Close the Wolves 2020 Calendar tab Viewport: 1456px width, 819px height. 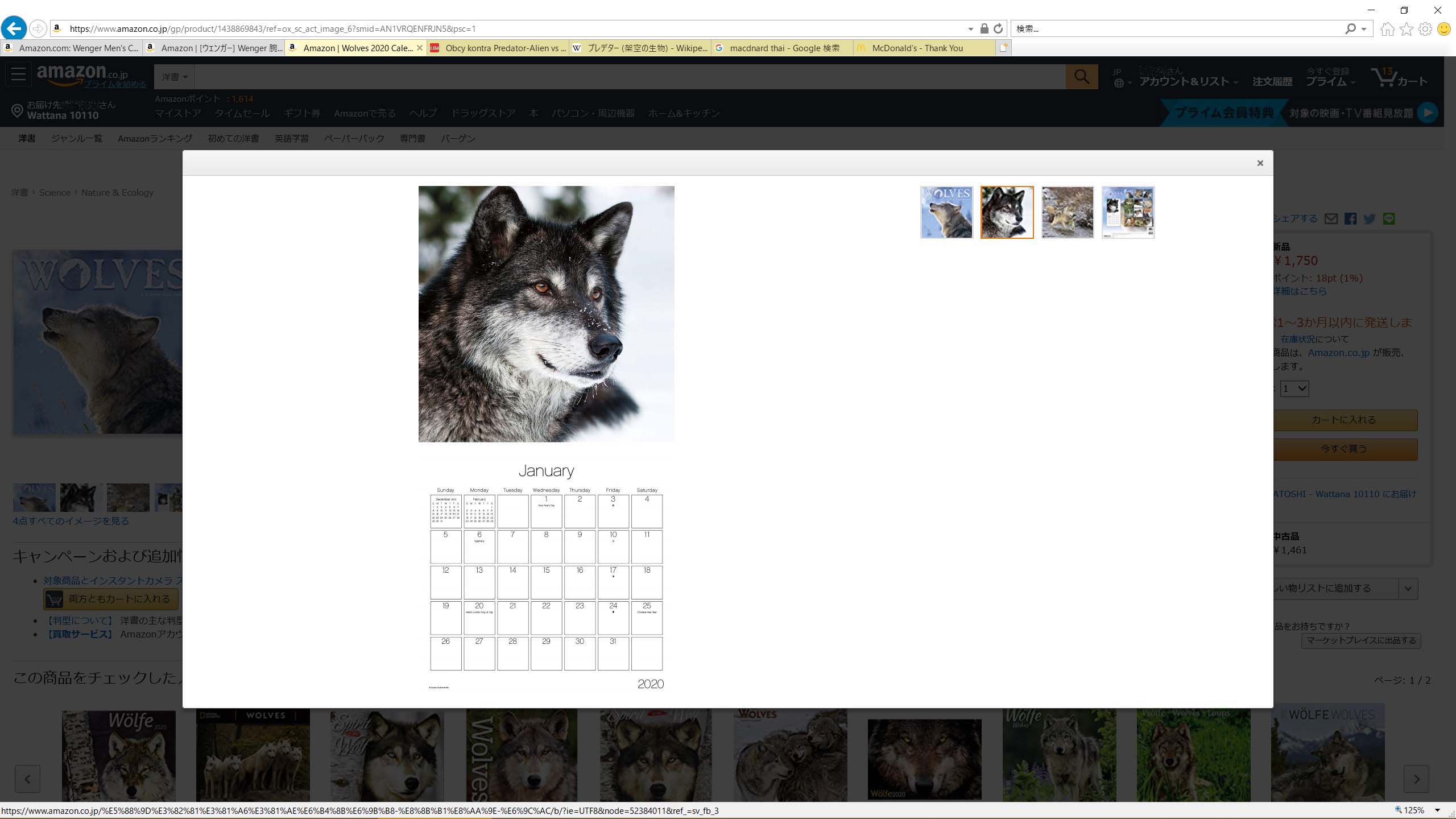[420, 48]
